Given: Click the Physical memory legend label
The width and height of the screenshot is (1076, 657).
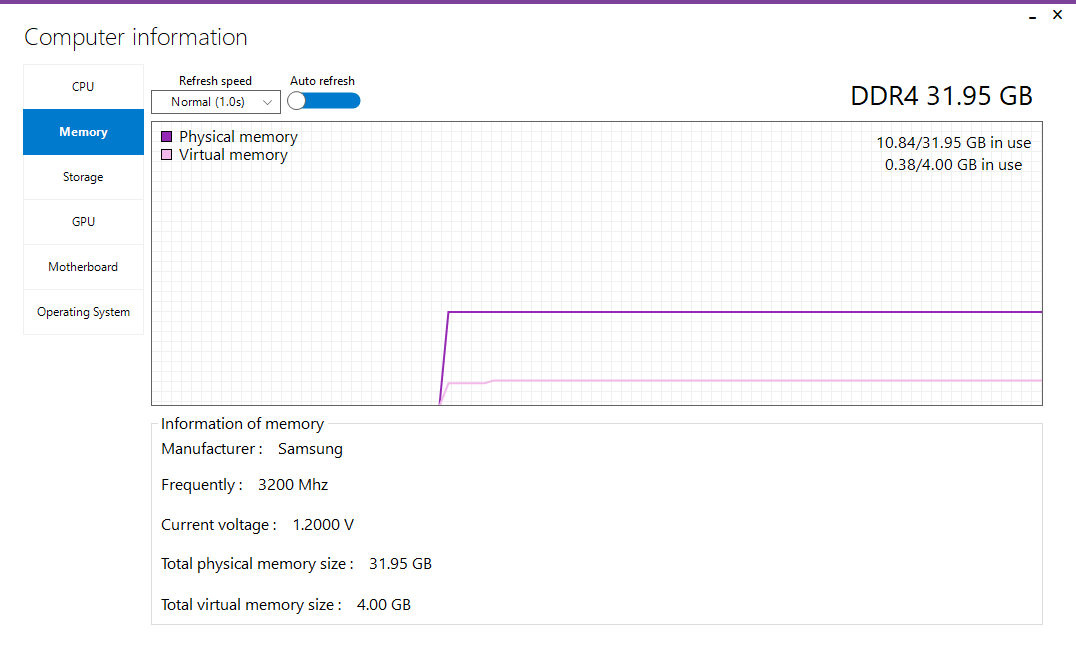Looking at the screenshot, I should pos(238,137).
